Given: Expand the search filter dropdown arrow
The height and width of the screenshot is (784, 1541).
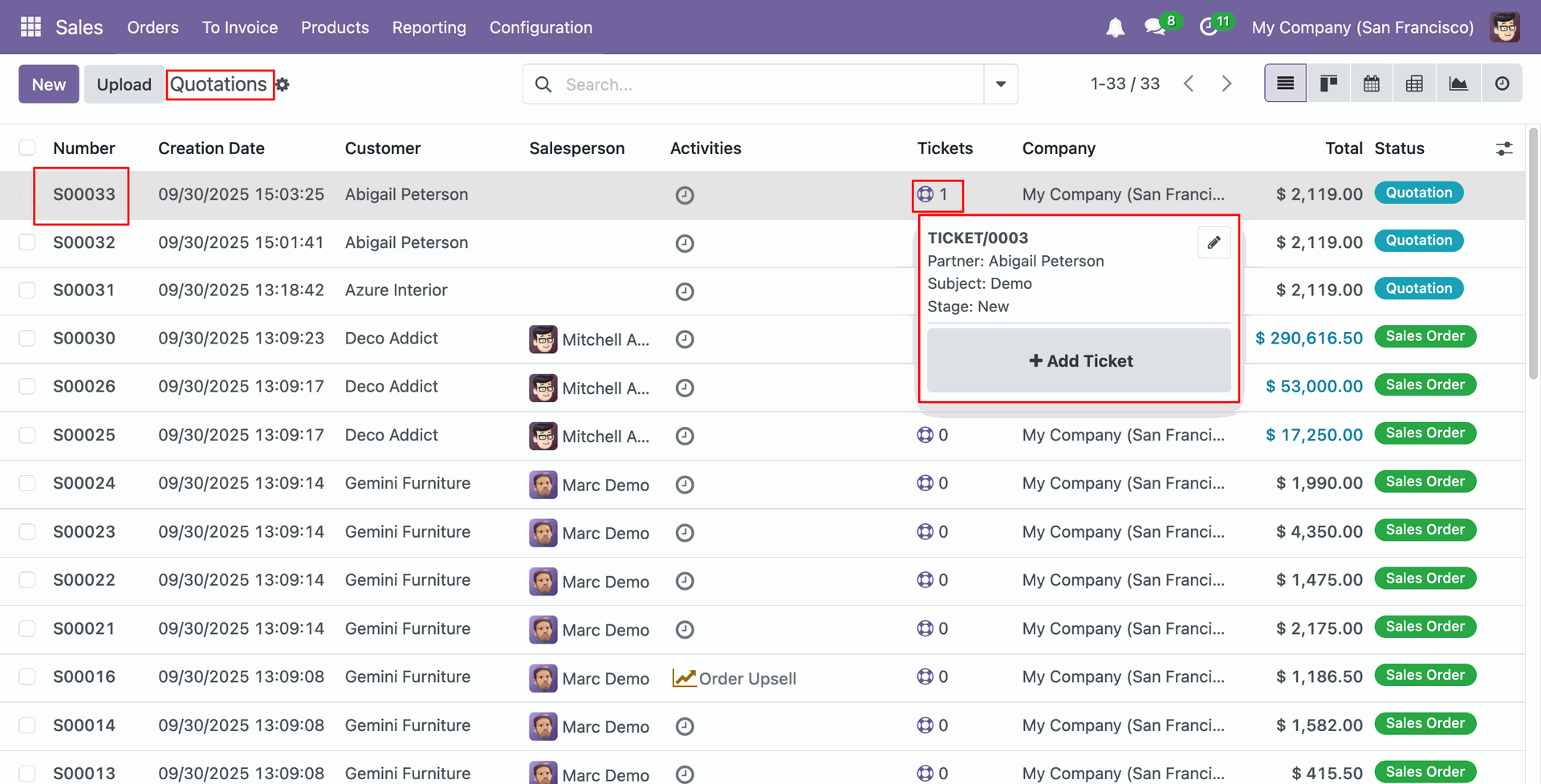Looking at the screenshot, I should (x=1001, y=84).
